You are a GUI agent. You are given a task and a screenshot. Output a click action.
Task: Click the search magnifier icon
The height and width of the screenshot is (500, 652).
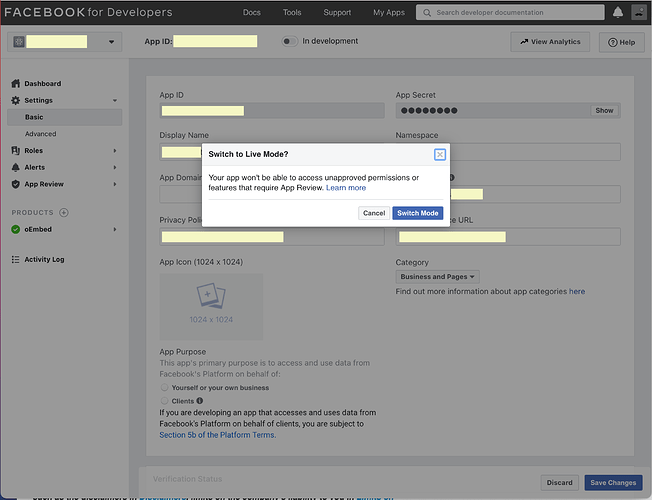[x=427, y=13]
